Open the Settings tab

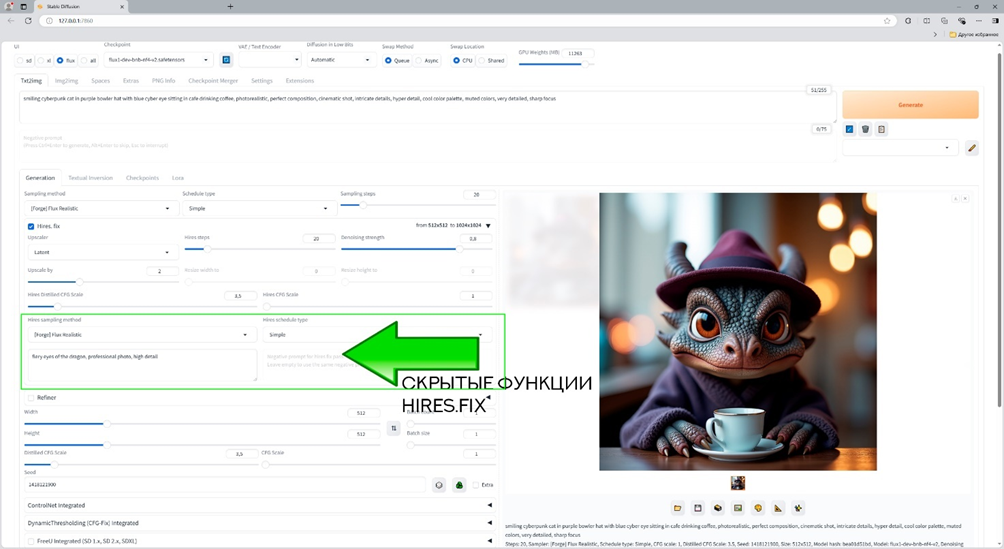click(262, 81)
